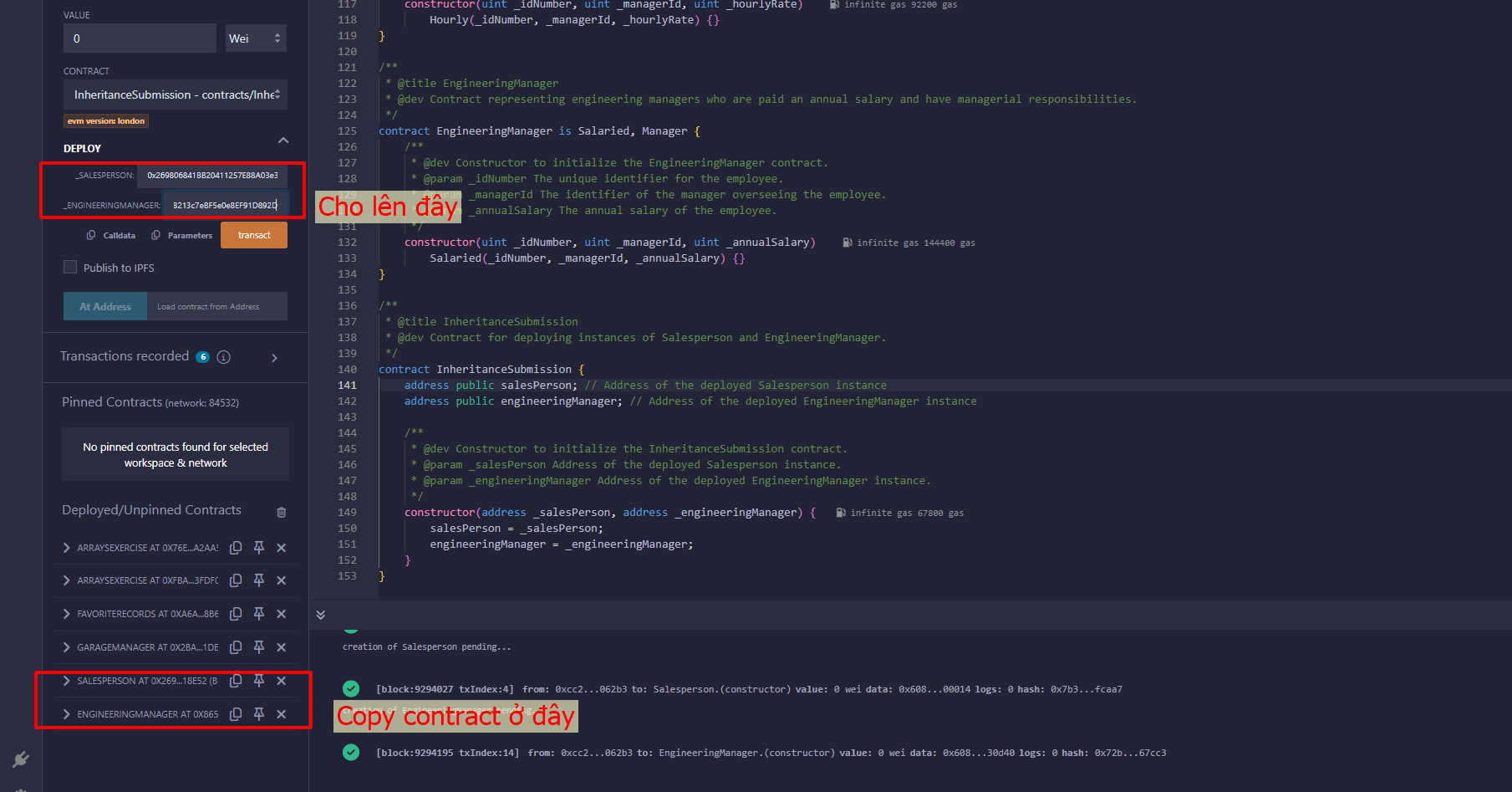Click EngineeringManager constructor transaction log entry
Viewport: 1512px width, 792px height.
pos(771,753)
